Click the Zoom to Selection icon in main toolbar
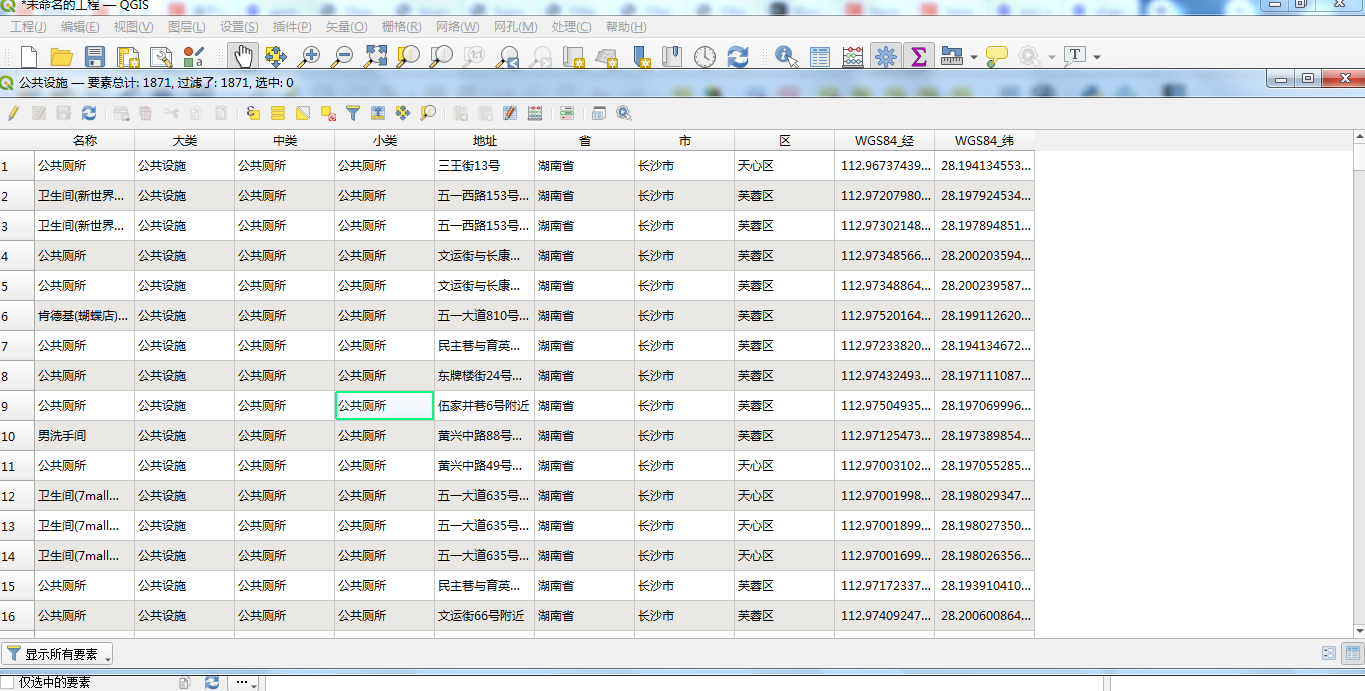Image resolution: width=1365 pixels, height=691 pixels. pos(408,57)
